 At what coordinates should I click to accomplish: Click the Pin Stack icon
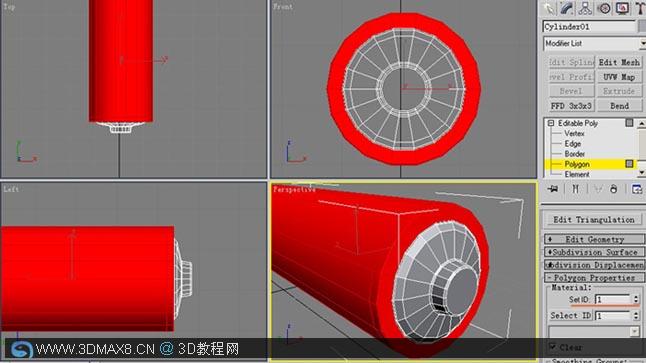pyautogui.click(x=553, y=189)
